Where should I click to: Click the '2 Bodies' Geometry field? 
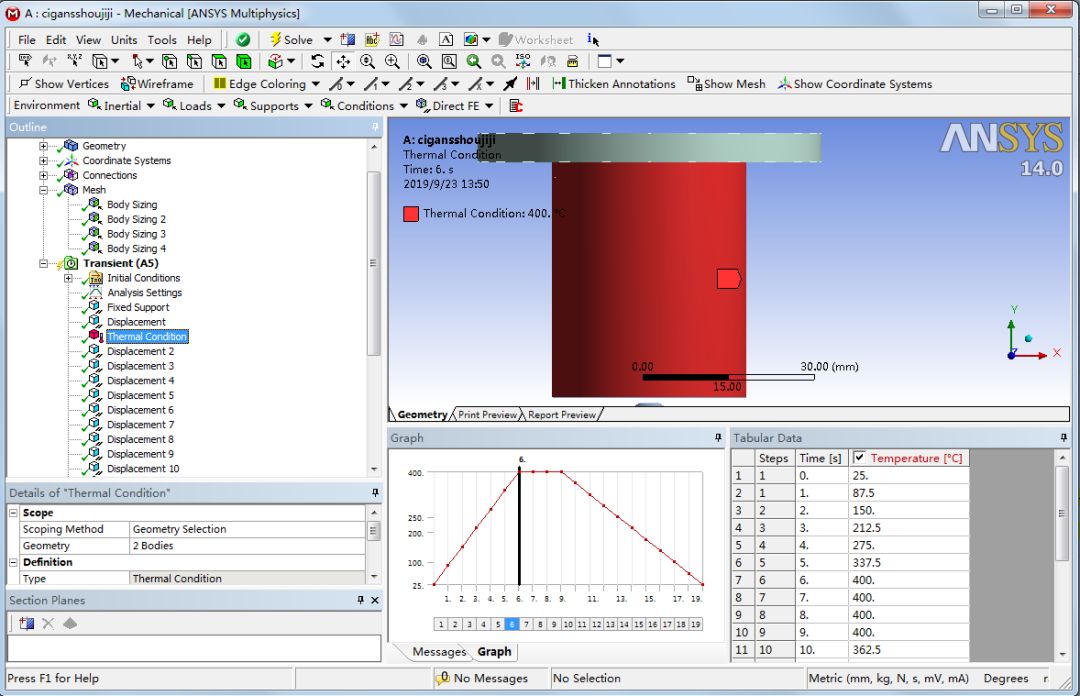(248, 546)
